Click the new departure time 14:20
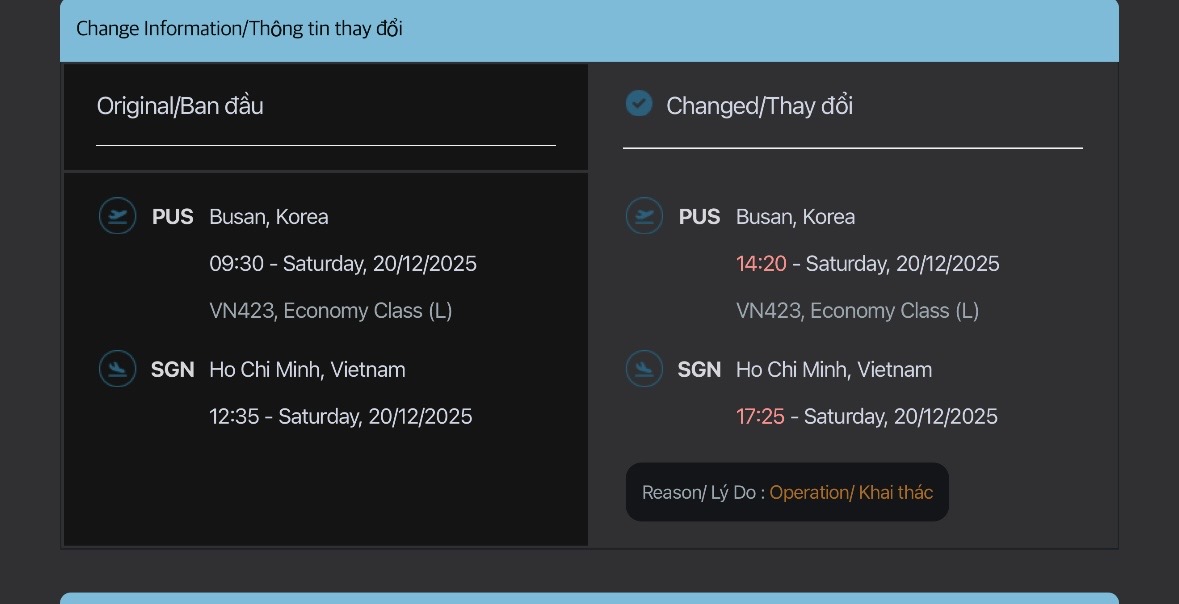Image resolution: width=1179 pixels, height=604 pixels. tap(761, 264)
